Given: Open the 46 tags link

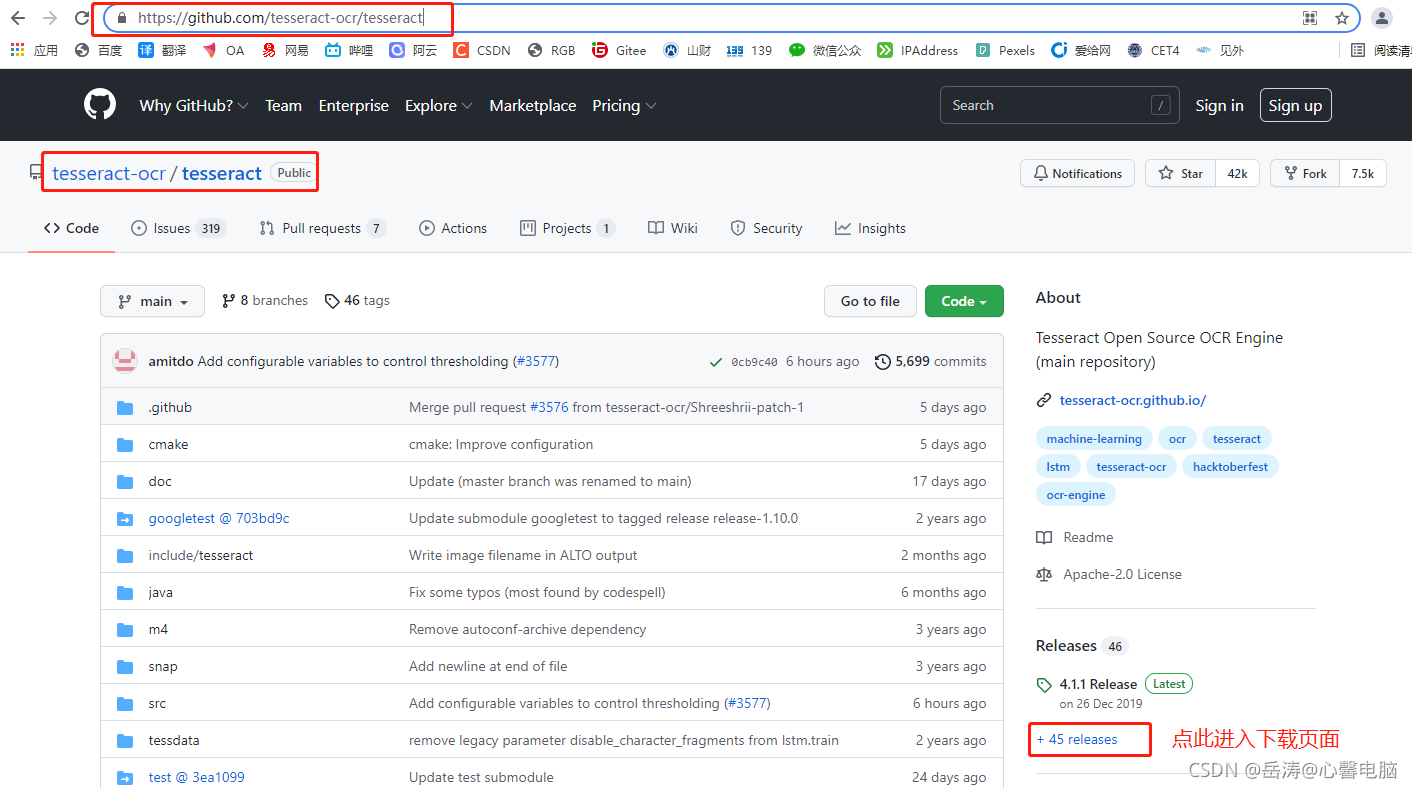Looking at the screenshot, I should point(357,300).
